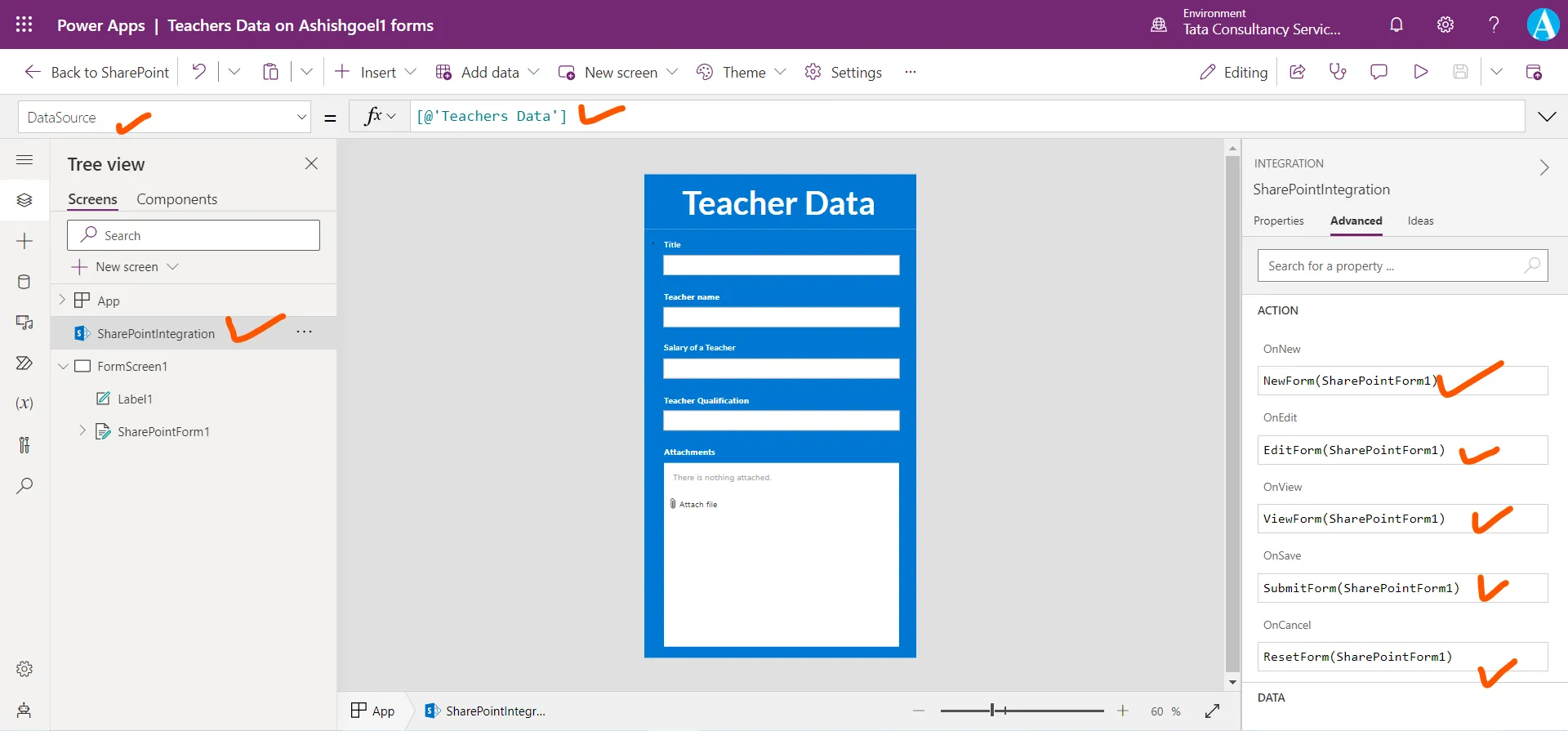Open the Add data menu
The width and height of the screenshot is (1568, 731).
(x=488, y=72)
